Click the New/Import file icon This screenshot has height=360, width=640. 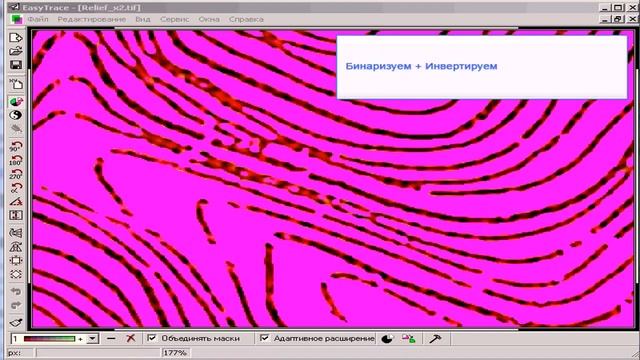coord(16,38)
